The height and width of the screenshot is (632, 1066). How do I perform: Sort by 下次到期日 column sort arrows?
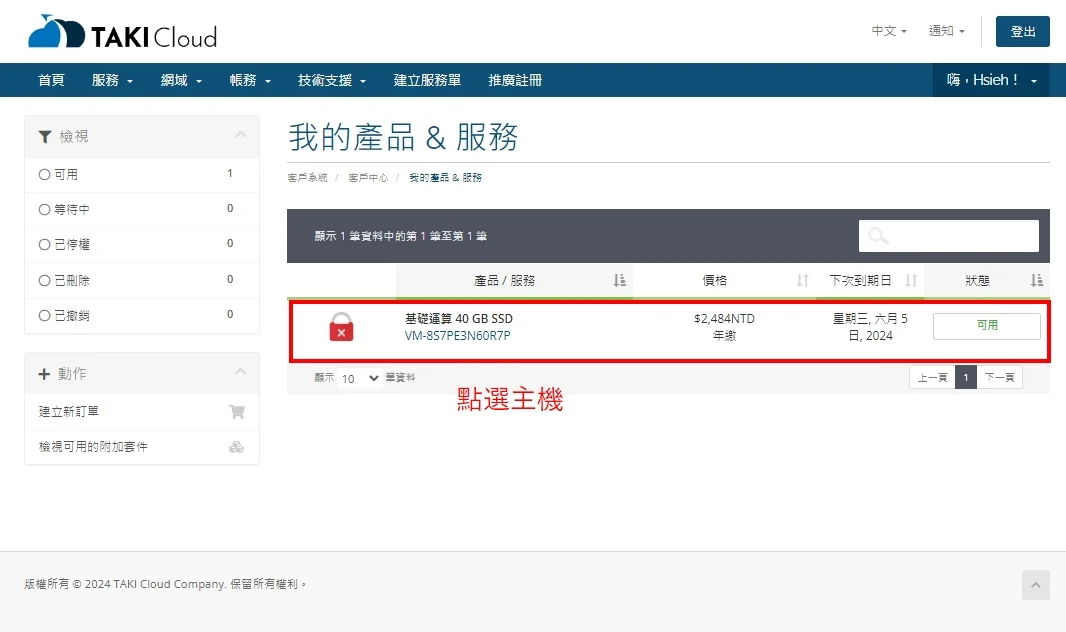tap(911, 281)
